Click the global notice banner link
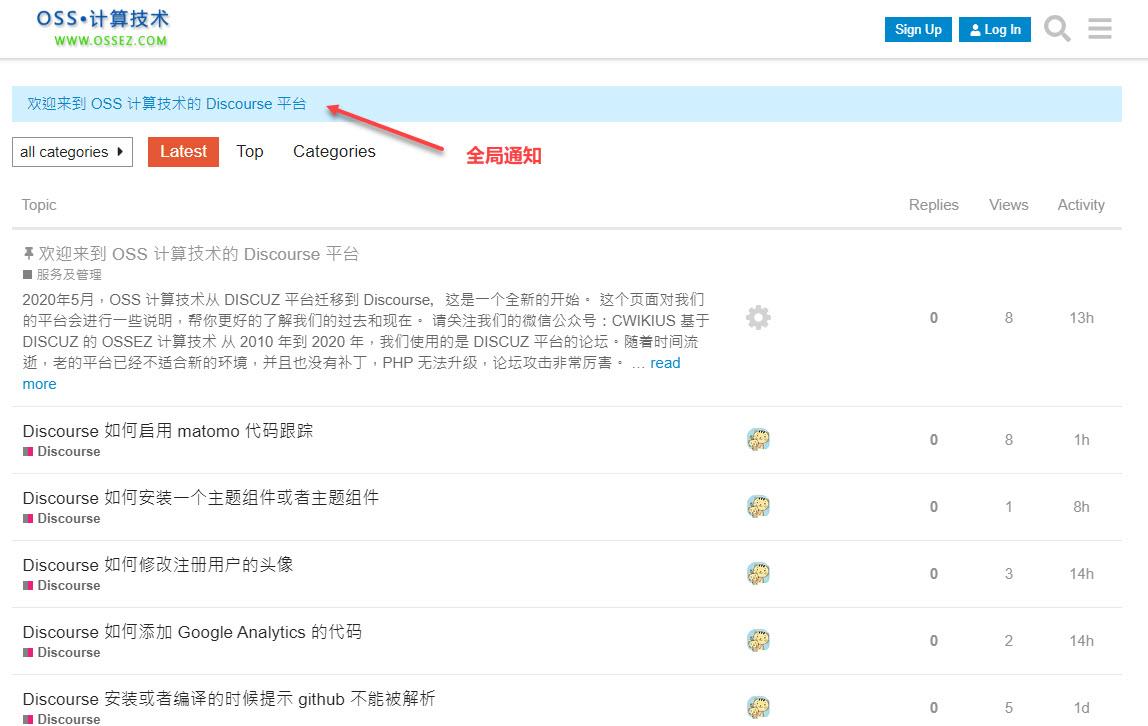The width and height of the screenshot is (1148, 726). click(167, 104)
